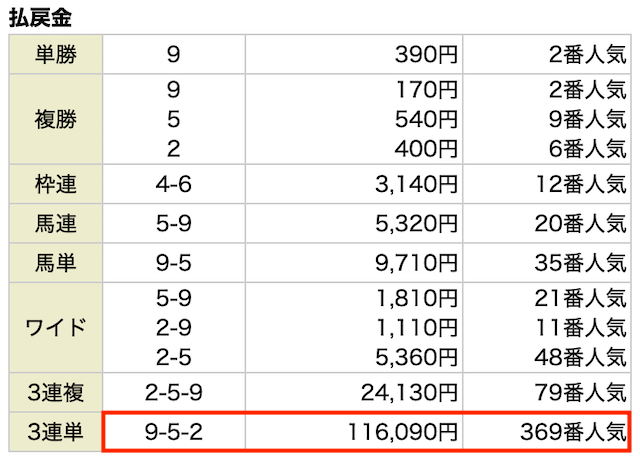
Task: Click the 369番人気 popularity cell
Action: [547, 432]
